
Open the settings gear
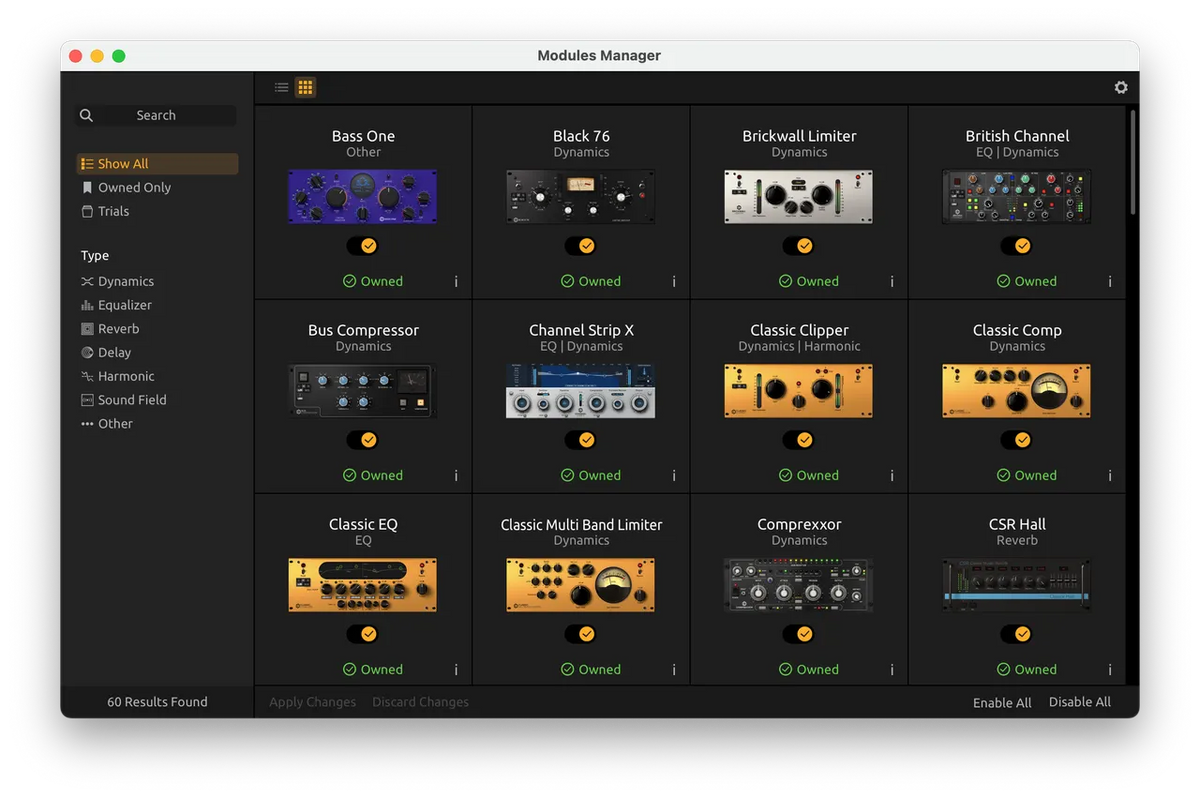click(x=1121, y=87)
